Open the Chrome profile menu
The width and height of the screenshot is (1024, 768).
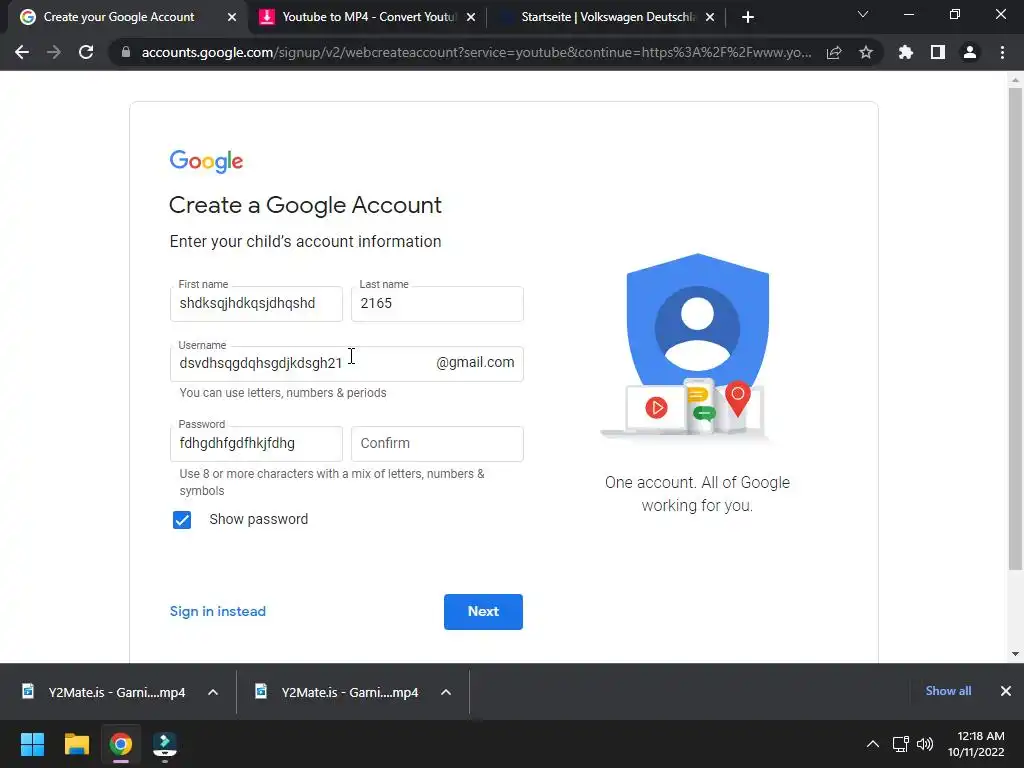[x=970, y=52]
